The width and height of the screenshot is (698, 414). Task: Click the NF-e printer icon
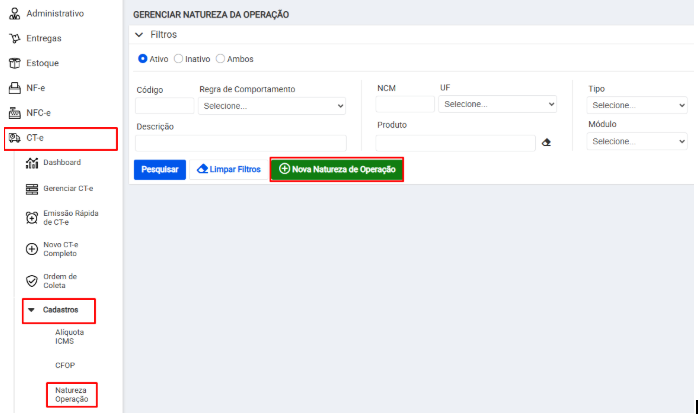click(14, 88)
